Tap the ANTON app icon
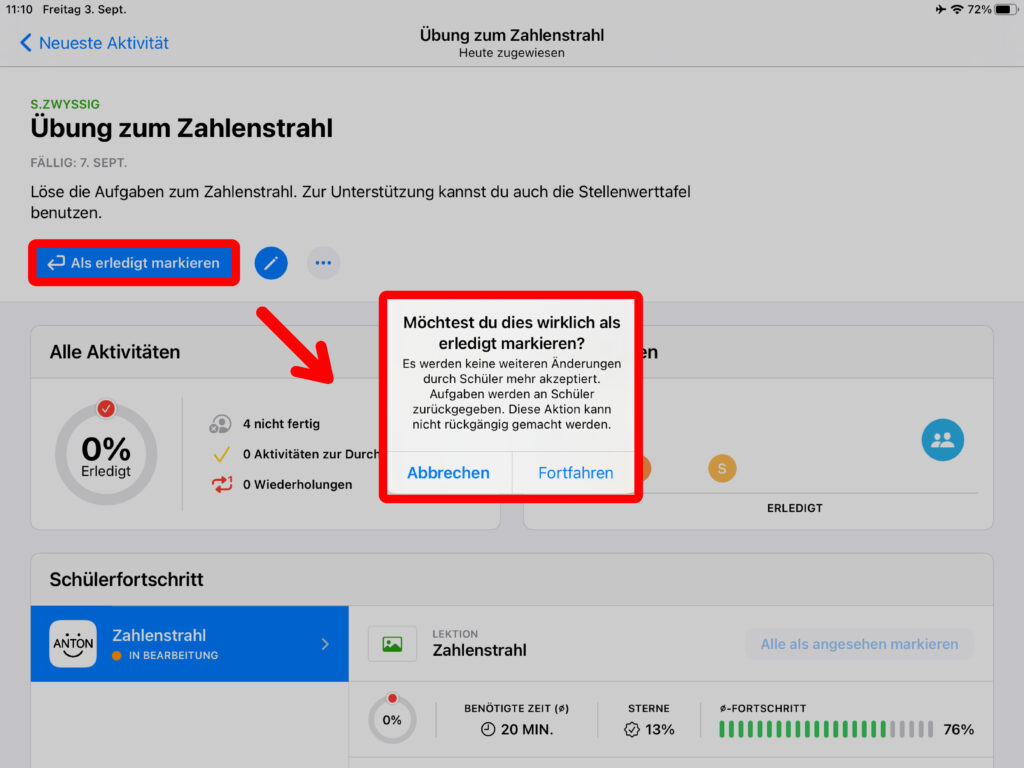The height and width of the screenshot is (768, 1024). tap(73, 644)
